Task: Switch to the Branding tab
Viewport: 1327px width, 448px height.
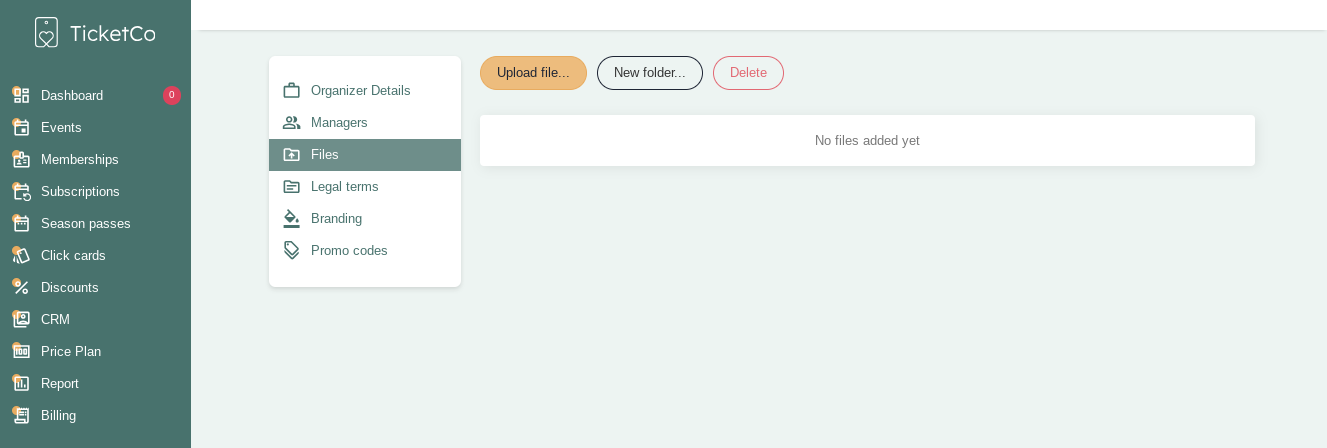Action: tap(365, 218)
